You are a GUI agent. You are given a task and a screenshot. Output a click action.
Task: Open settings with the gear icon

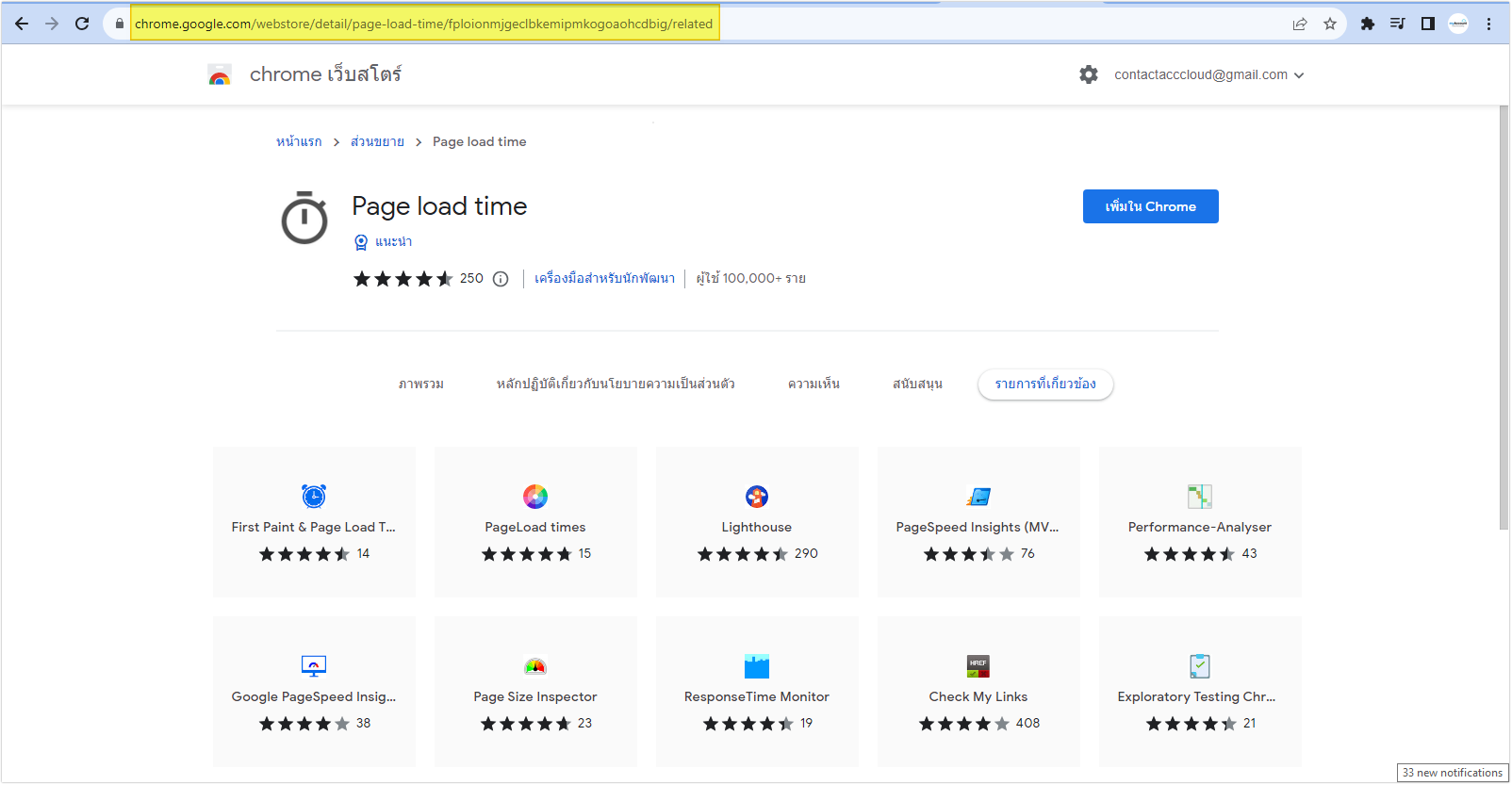pos(1089,74)
